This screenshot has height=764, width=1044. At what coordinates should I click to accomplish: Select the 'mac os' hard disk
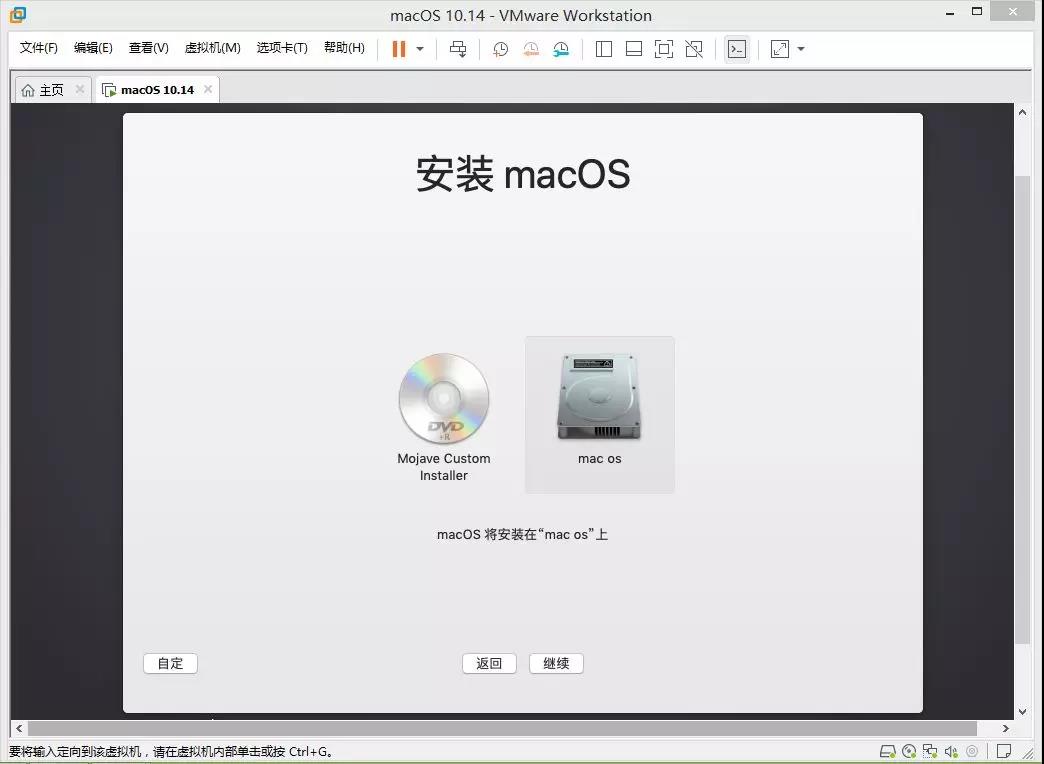[599, 413]
